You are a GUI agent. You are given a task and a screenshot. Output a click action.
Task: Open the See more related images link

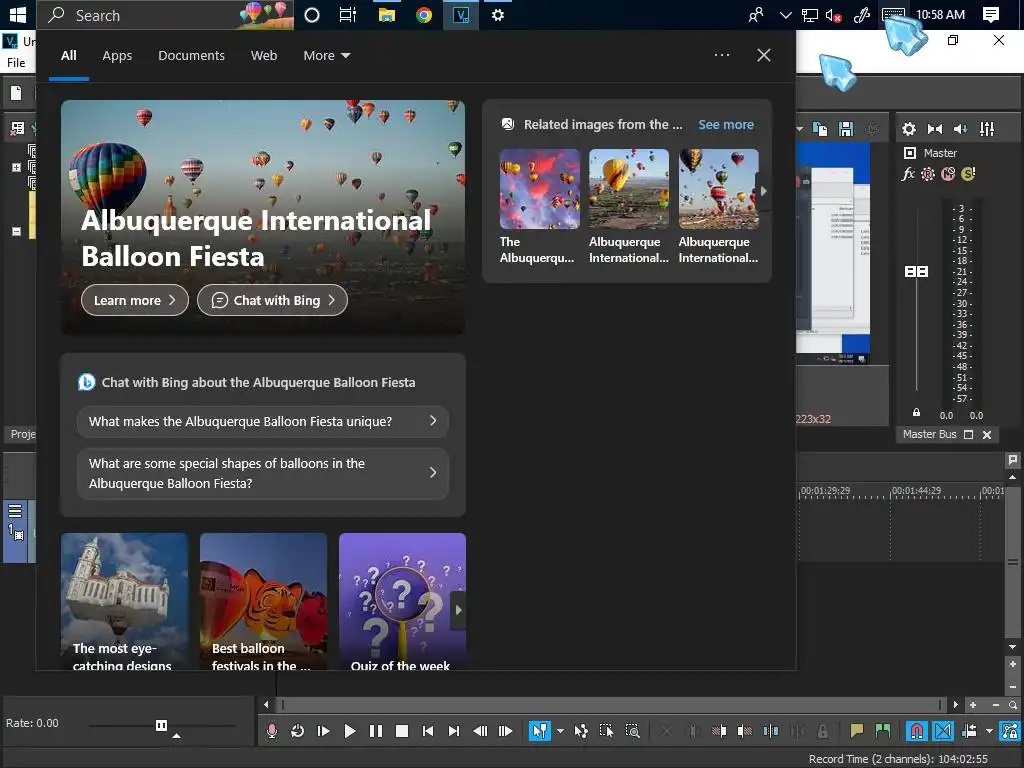tap(726, 125)
